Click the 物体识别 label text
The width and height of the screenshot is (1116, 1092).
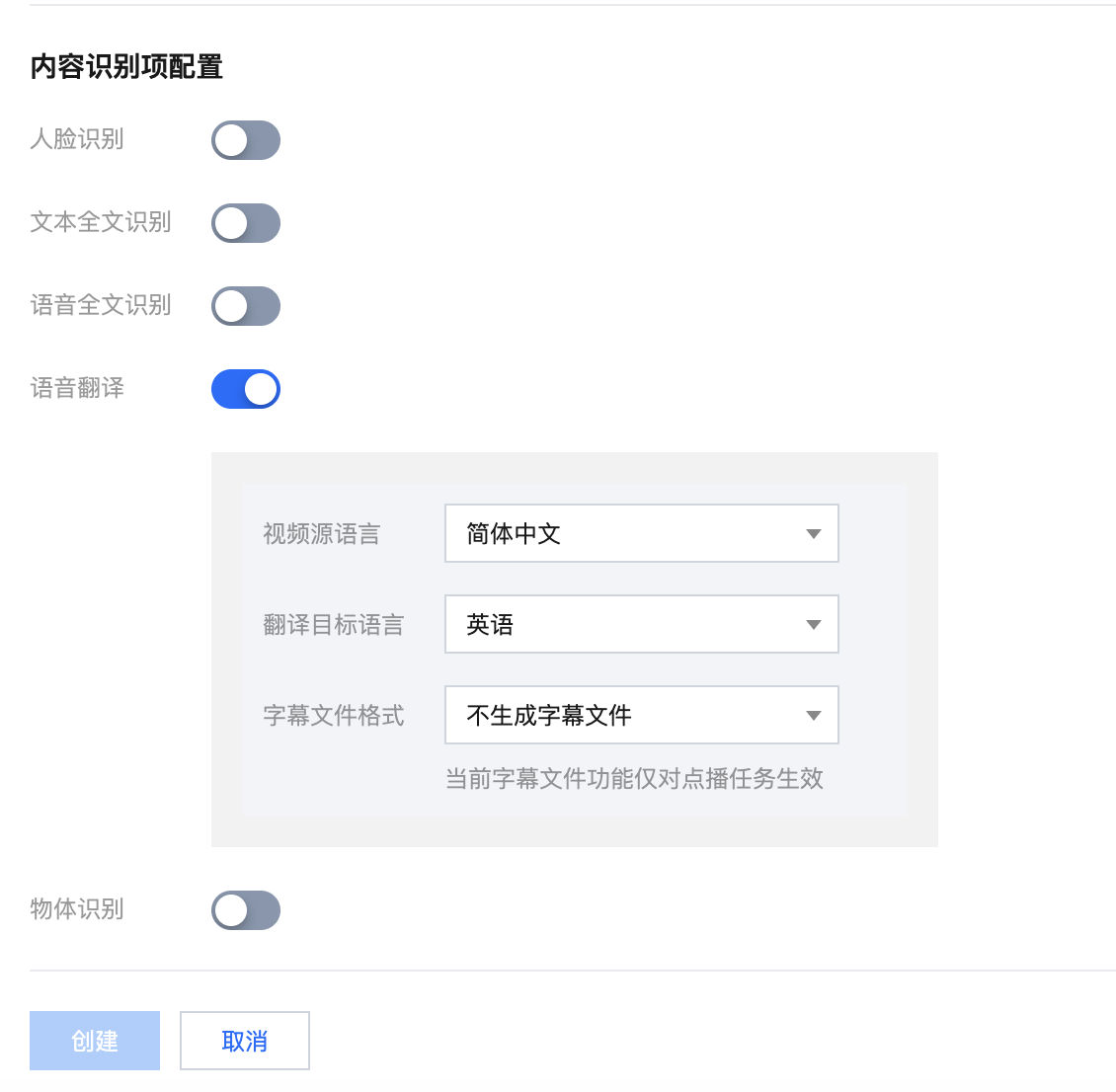coord(77,909)
